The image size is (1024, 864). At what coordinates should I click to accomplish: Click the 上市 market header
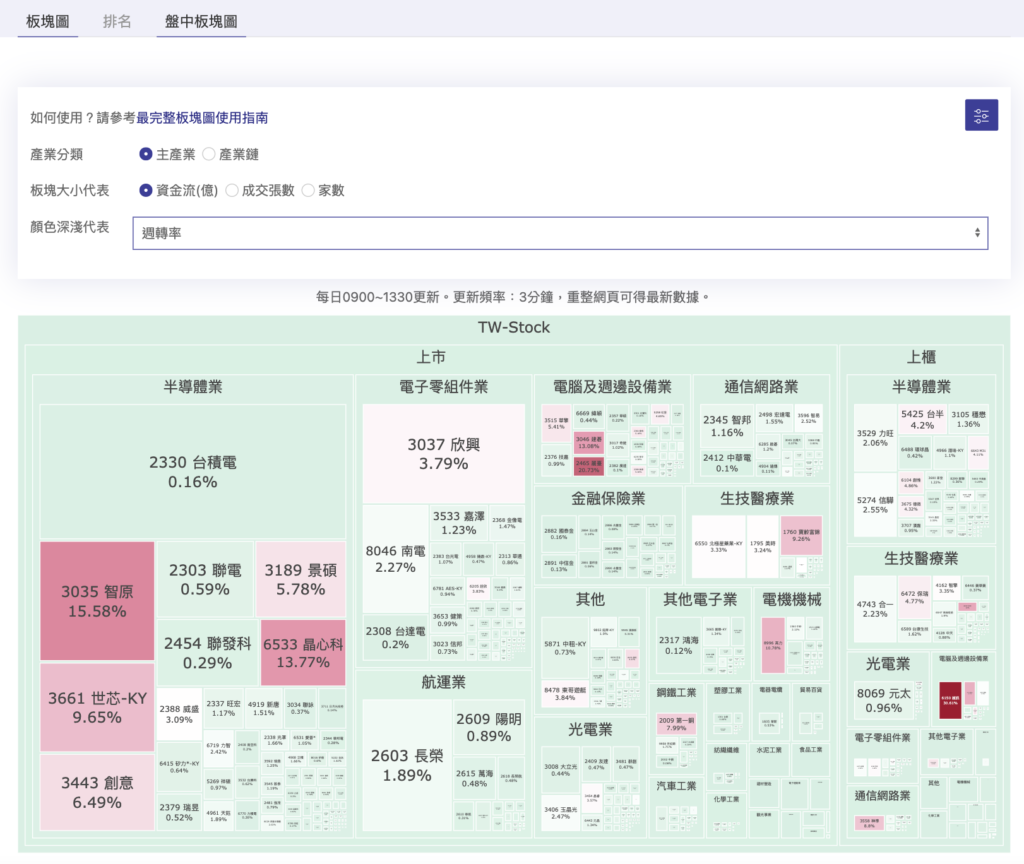click(431, 357)
